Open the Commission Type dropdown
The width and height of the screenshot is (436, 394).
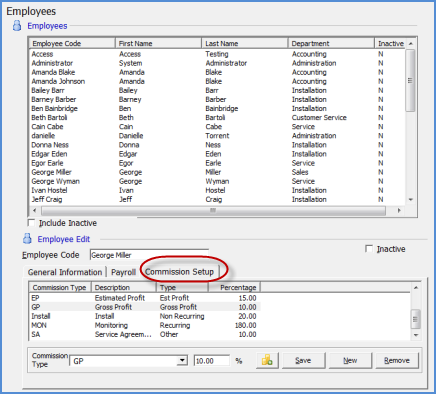pyautogui.click(x=182, y=360)
